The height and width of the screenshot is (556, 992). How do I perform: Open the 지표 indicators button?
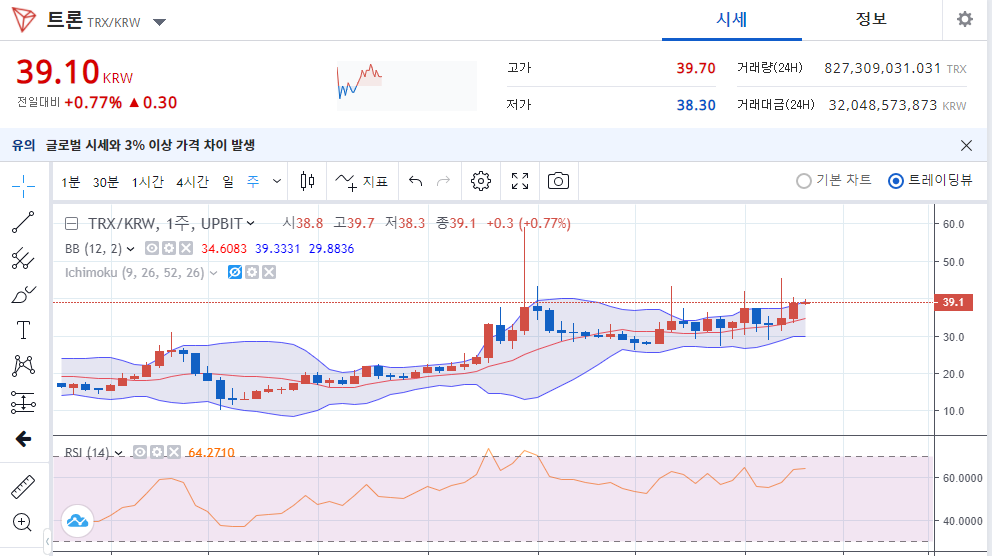coord(361,182)
